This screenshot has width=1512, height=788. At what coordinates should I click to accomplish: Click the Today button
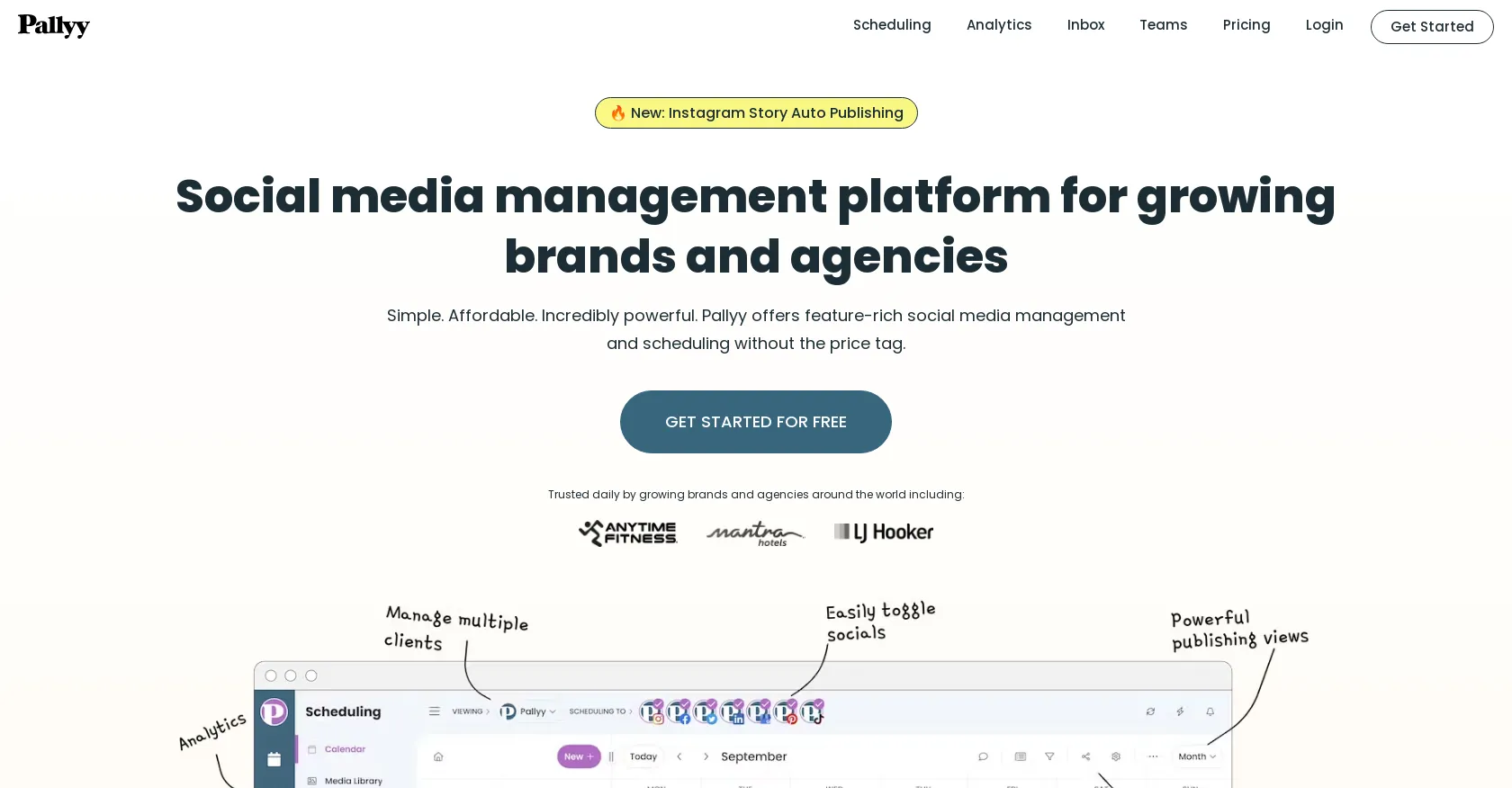click(x=643, y=757)
